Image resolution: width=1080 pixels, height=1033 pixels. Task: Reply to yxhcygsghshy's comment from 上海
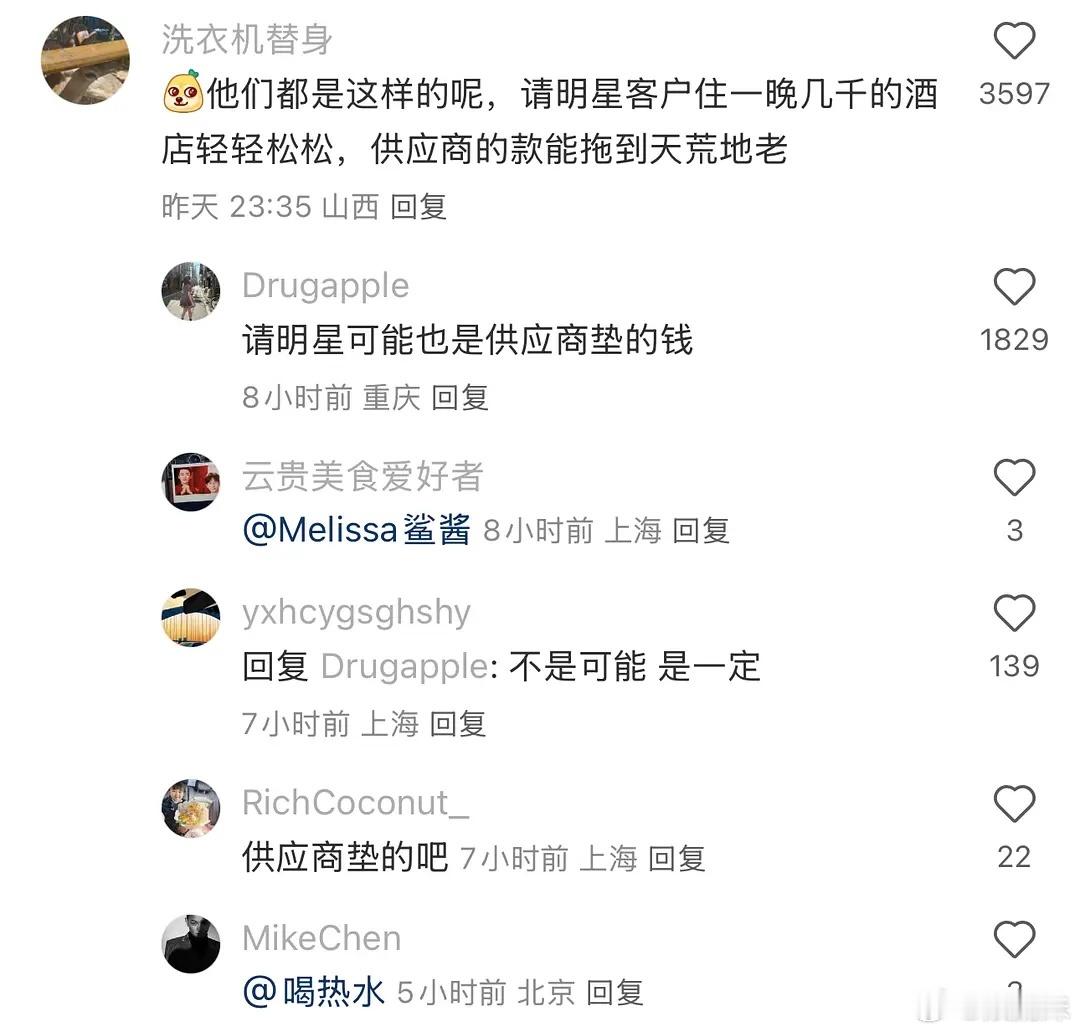coord(458,724)
